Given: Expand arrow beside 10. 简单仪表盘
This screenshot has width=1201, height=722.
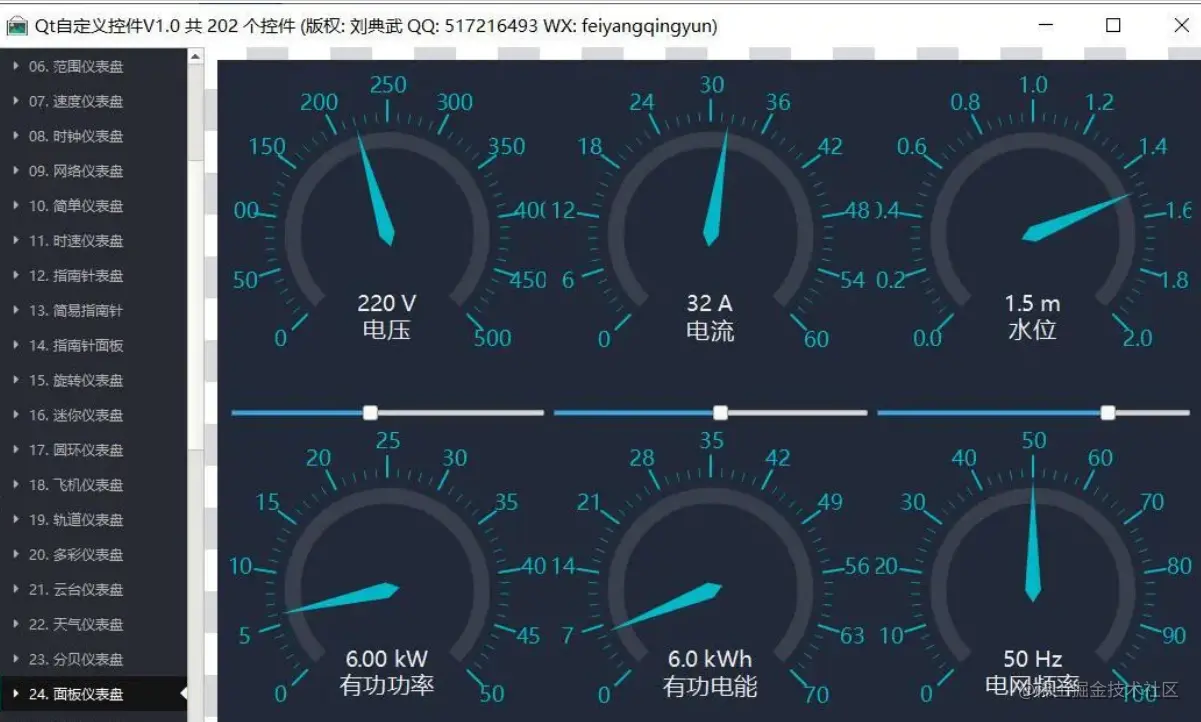Looking at the screenshot, I should pos(15,206).
